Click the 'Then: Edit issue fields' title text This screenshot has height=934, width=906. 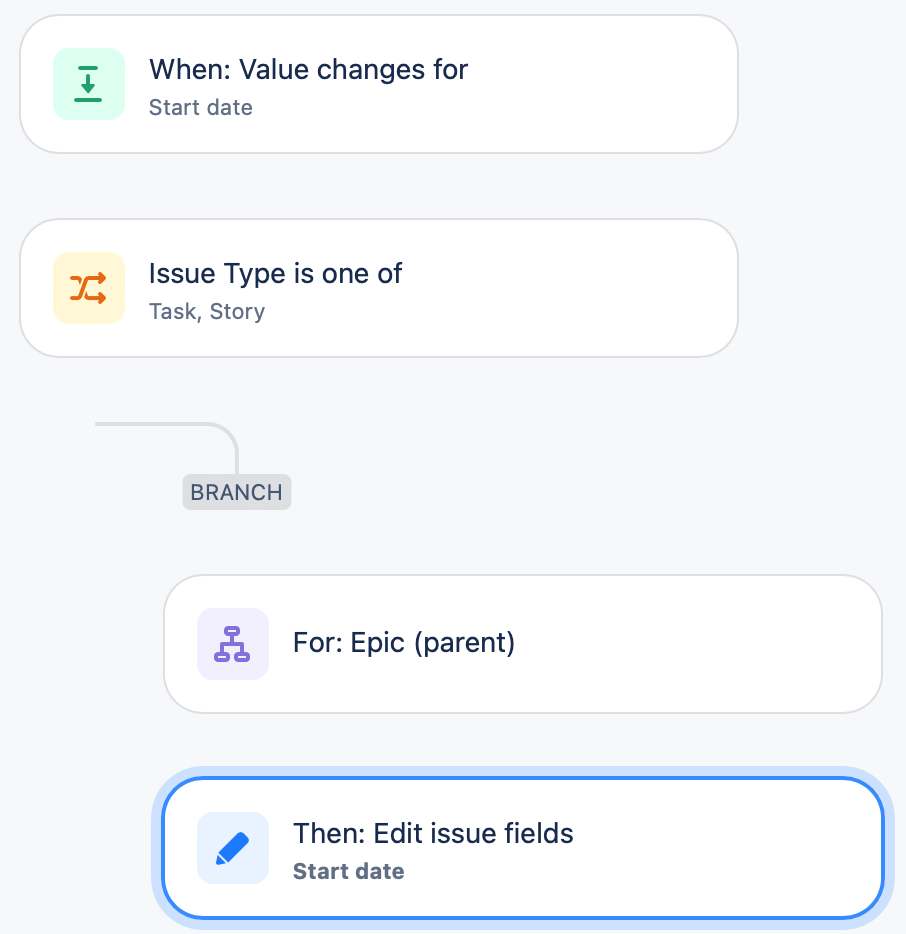click(x=433, y=833)
